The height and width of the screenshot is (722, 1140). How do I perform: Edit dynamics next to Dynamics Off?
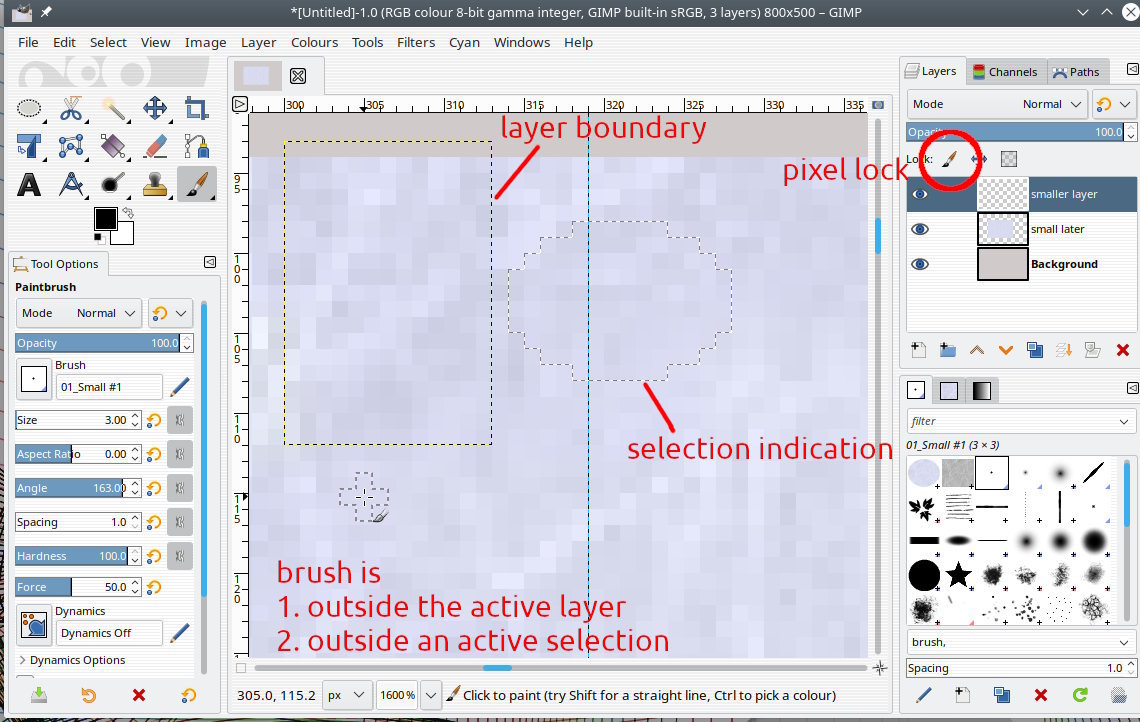pyautogui.click(x=180, y=633)
